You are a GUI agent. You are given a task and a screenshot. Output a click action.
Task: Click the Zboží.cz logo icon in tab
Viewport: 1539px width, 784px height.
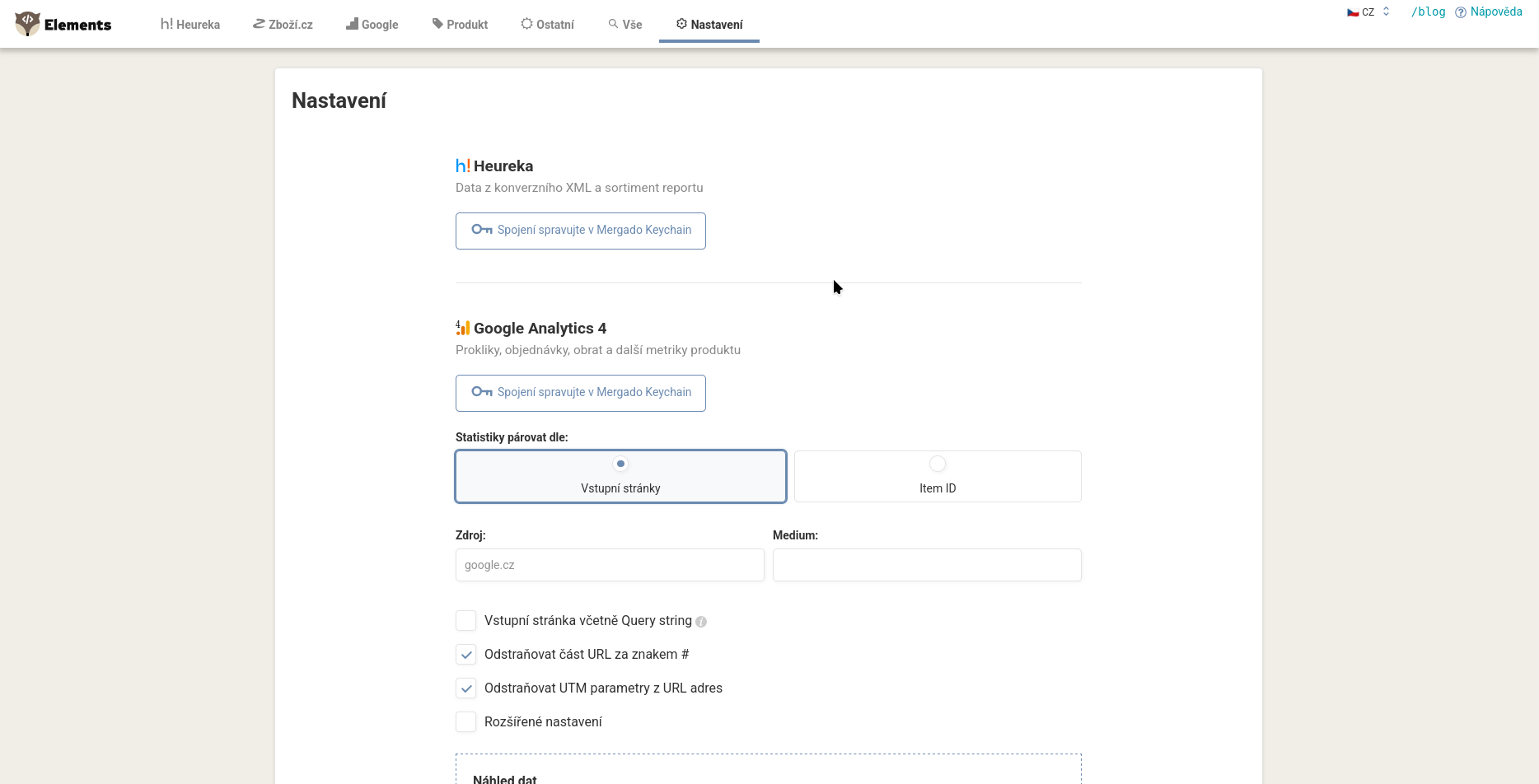[x=259, y=24]
